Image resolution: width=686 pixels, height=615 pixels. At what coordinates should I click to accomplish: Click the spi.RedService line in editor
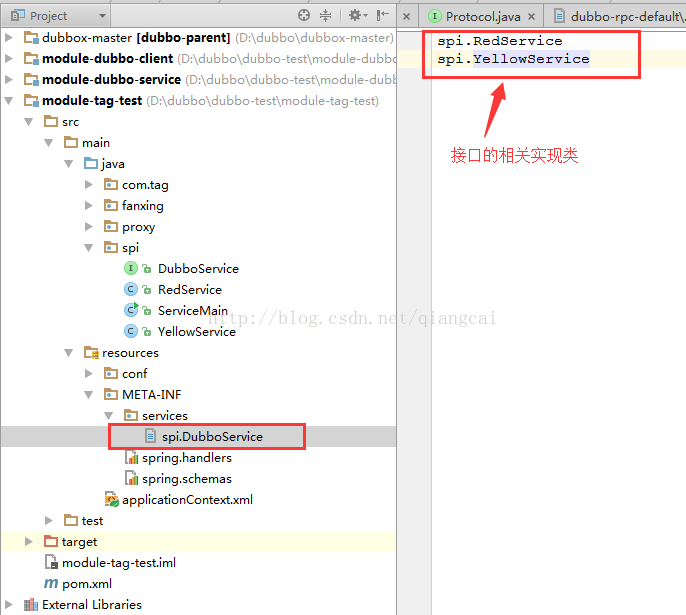pyautogui.click(x=500, y=41)
